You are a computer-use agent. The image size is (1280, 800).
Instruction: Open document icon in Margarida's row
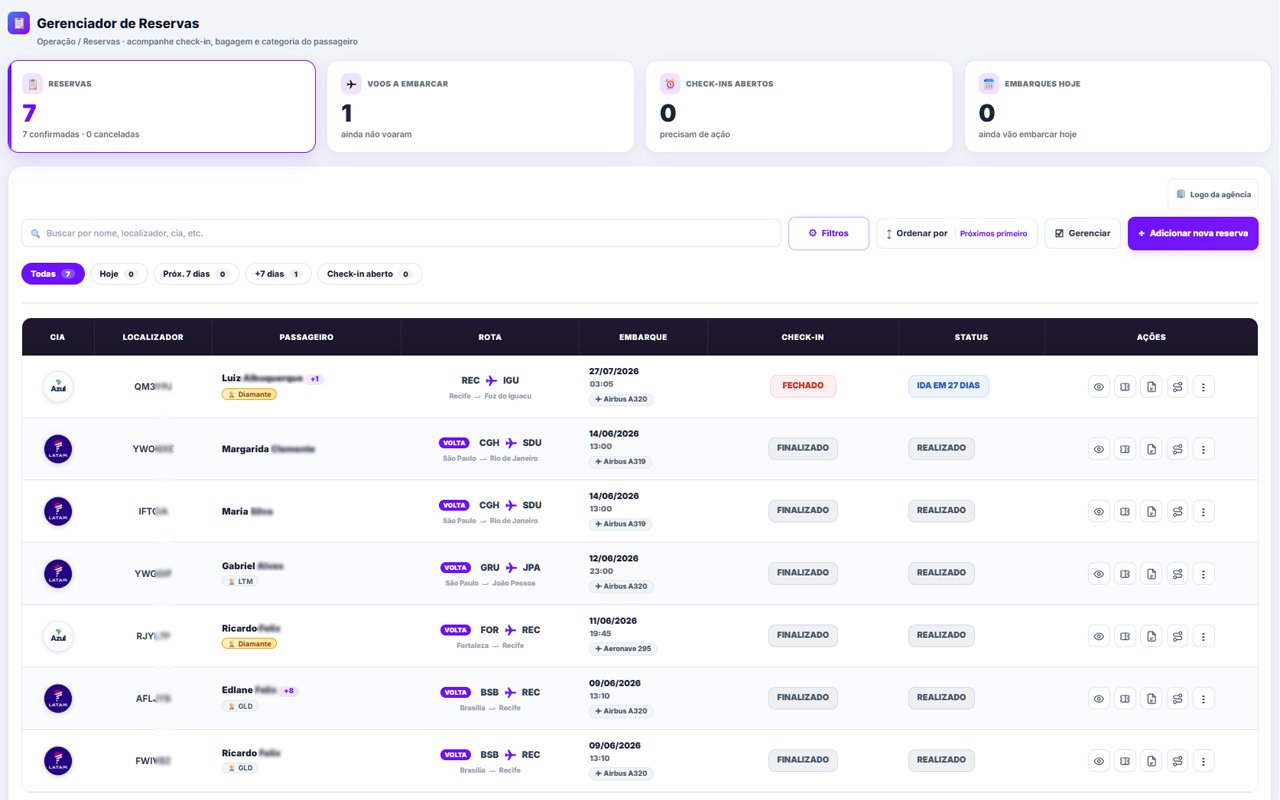pos(1151,449)
